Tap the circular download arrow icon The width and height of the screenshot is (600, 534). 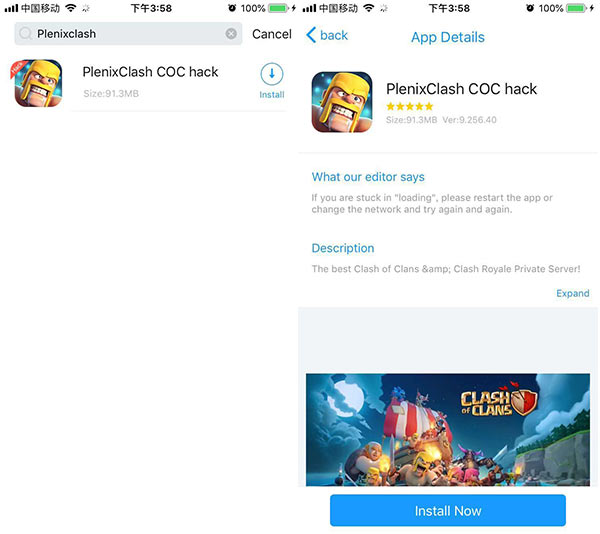pyautogui.click(x=272, y=74)
